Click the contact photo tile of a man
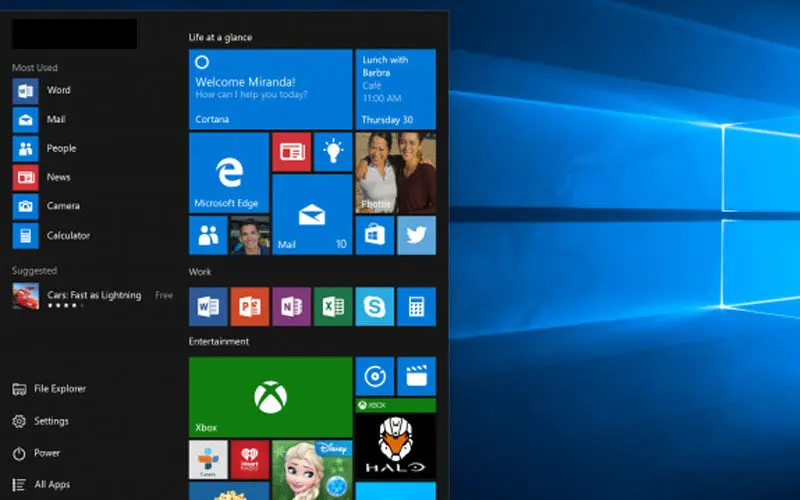The image size is (800, 500). [x=250, y=235]
